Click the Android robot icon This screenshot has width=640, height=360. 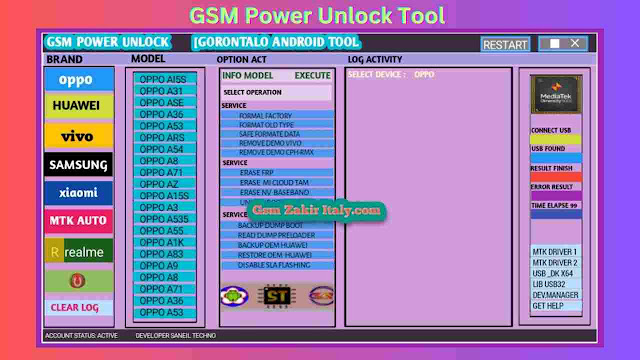234,296
